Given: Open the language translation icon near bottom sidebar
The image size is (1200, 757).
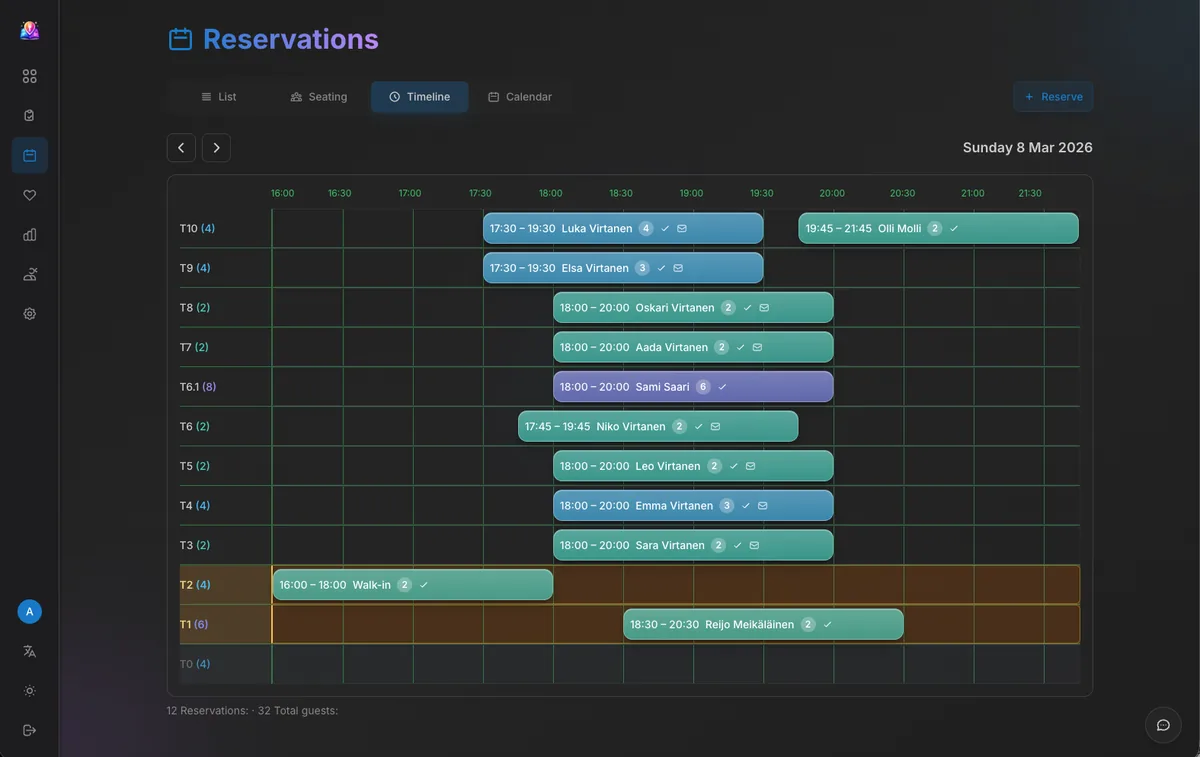Looking at the screenshot, I should [29, 651].
